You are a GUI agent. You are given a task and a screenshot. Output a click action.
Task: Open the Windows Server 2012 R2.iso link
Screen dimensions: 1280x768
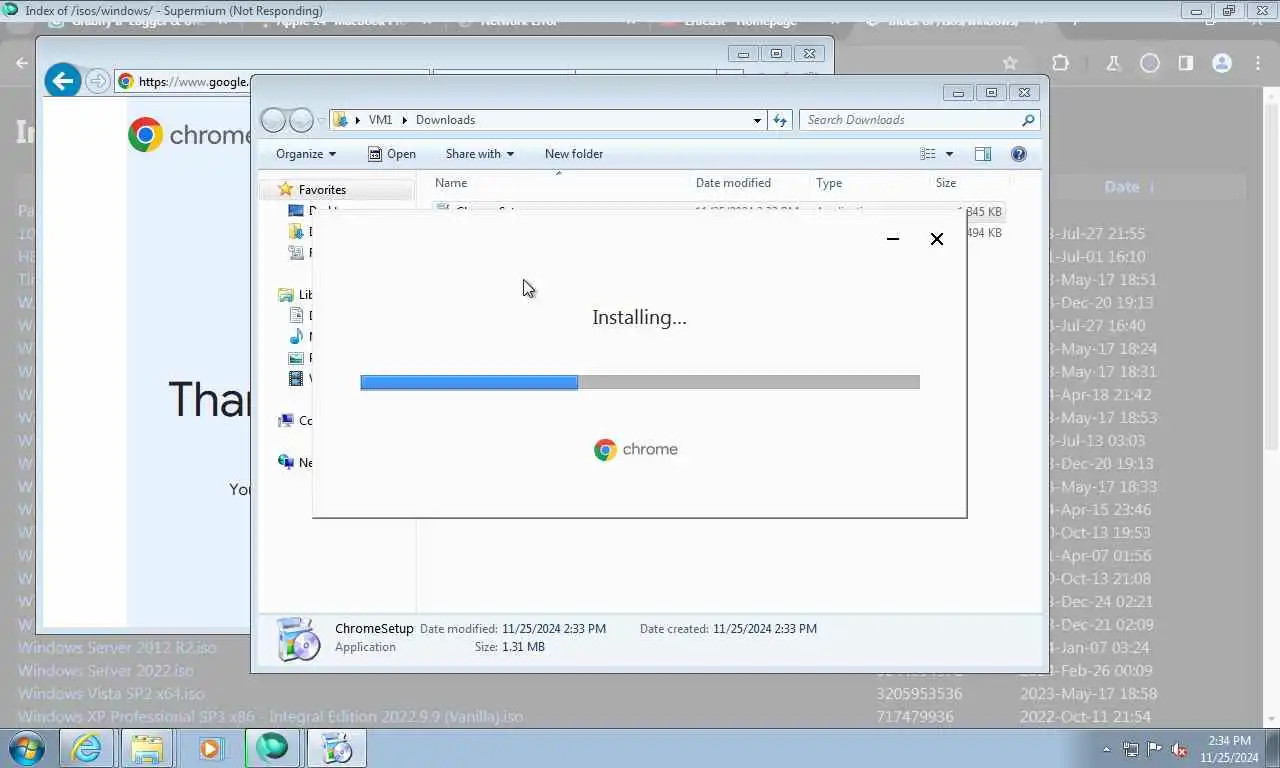[x=117, y=647]
